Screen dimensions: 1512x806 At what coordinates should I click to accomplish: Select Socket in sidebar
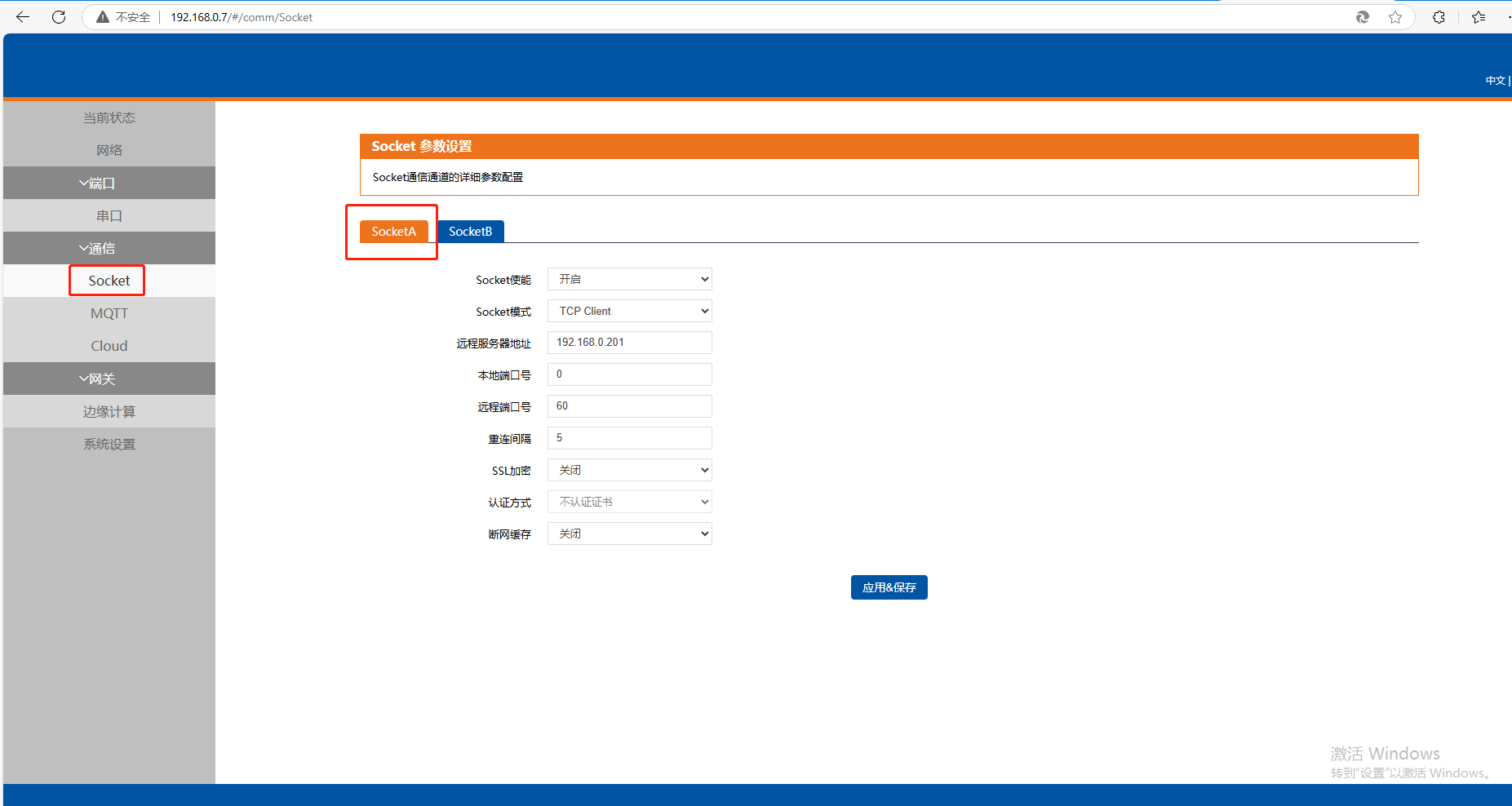tap(109, 281)
